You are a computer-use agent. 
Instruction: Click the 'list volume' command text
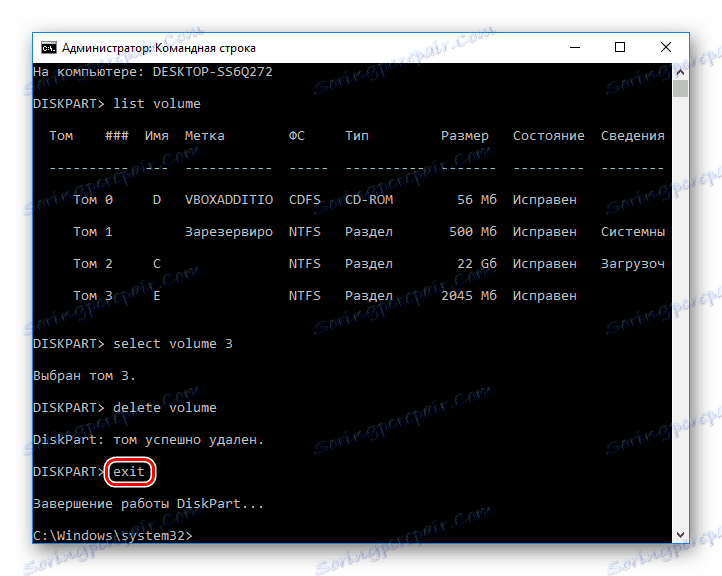[157, 104]
